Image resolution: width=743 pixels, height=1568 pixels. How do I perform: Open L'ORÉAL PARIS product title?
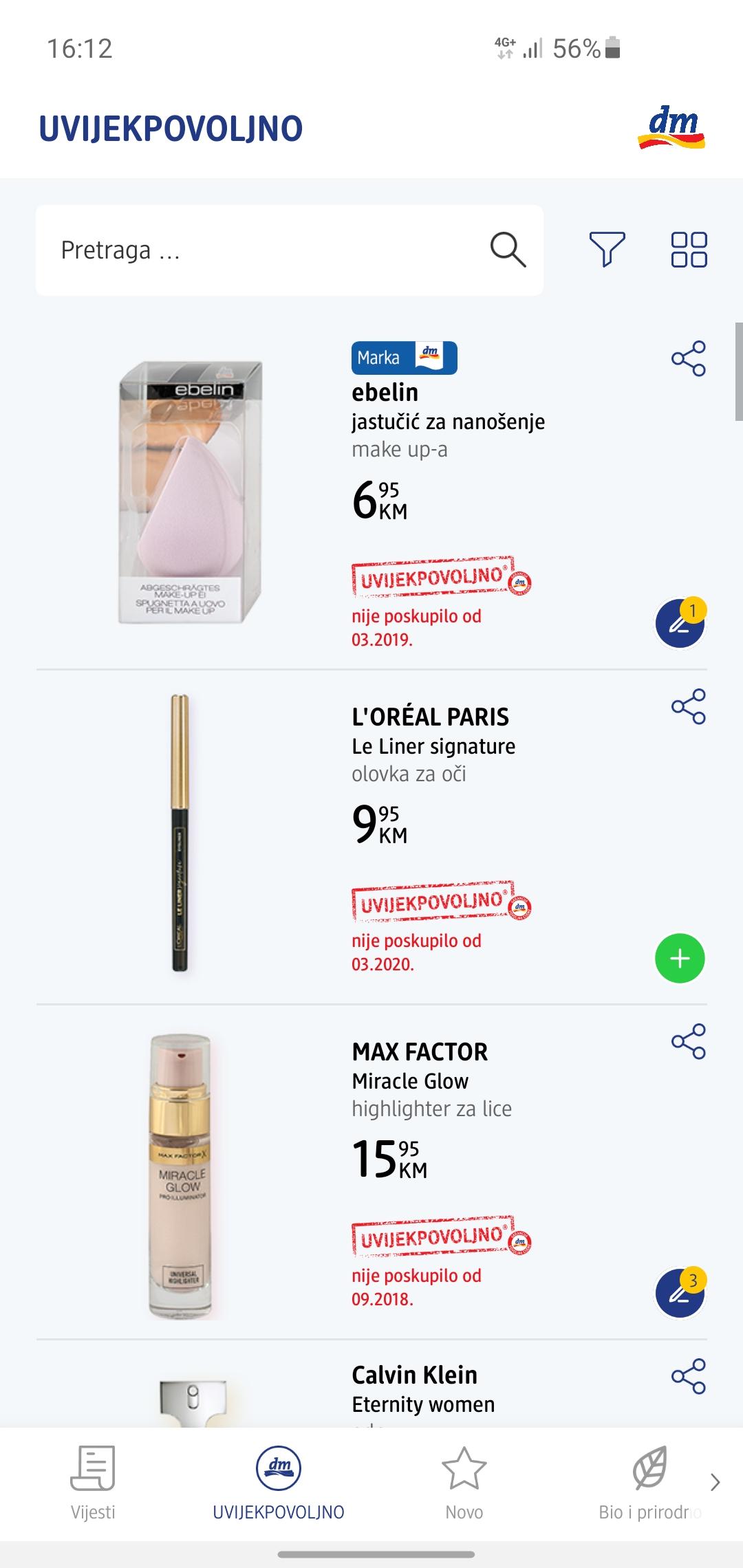430,717
